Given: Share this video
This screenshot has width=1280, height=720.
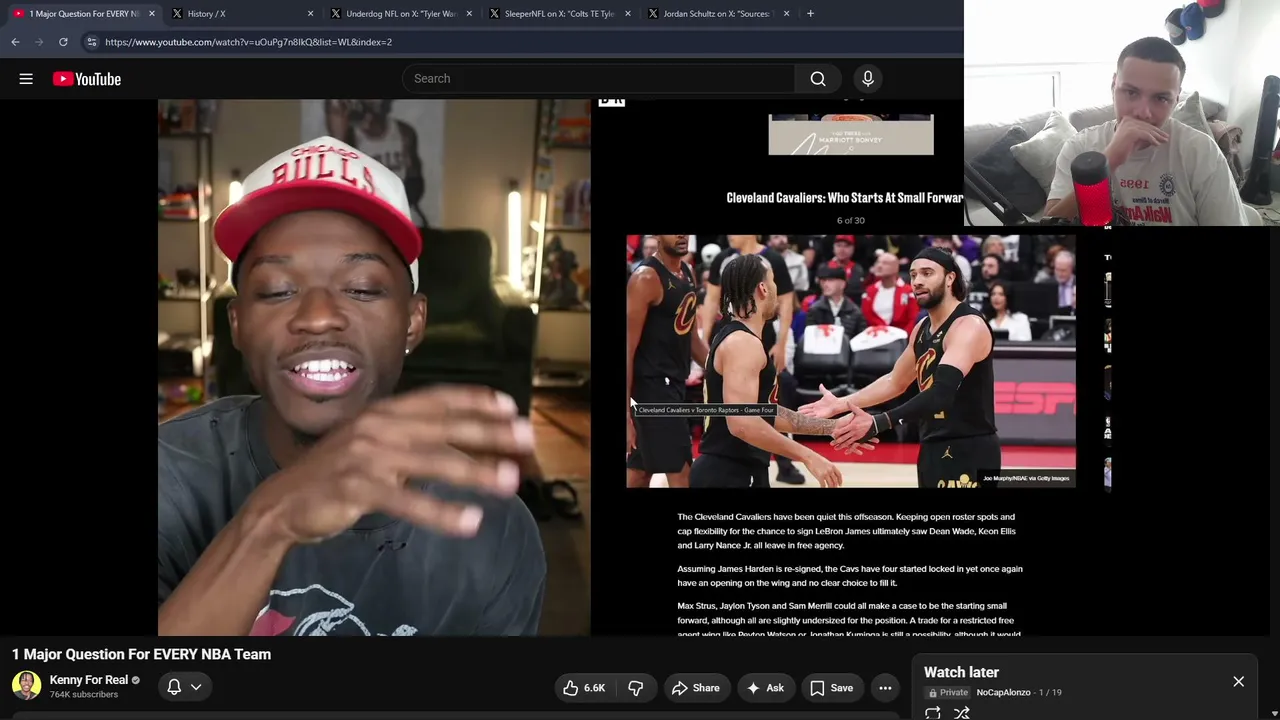Looking at the screenshot, I should click(x=696, y=688).
